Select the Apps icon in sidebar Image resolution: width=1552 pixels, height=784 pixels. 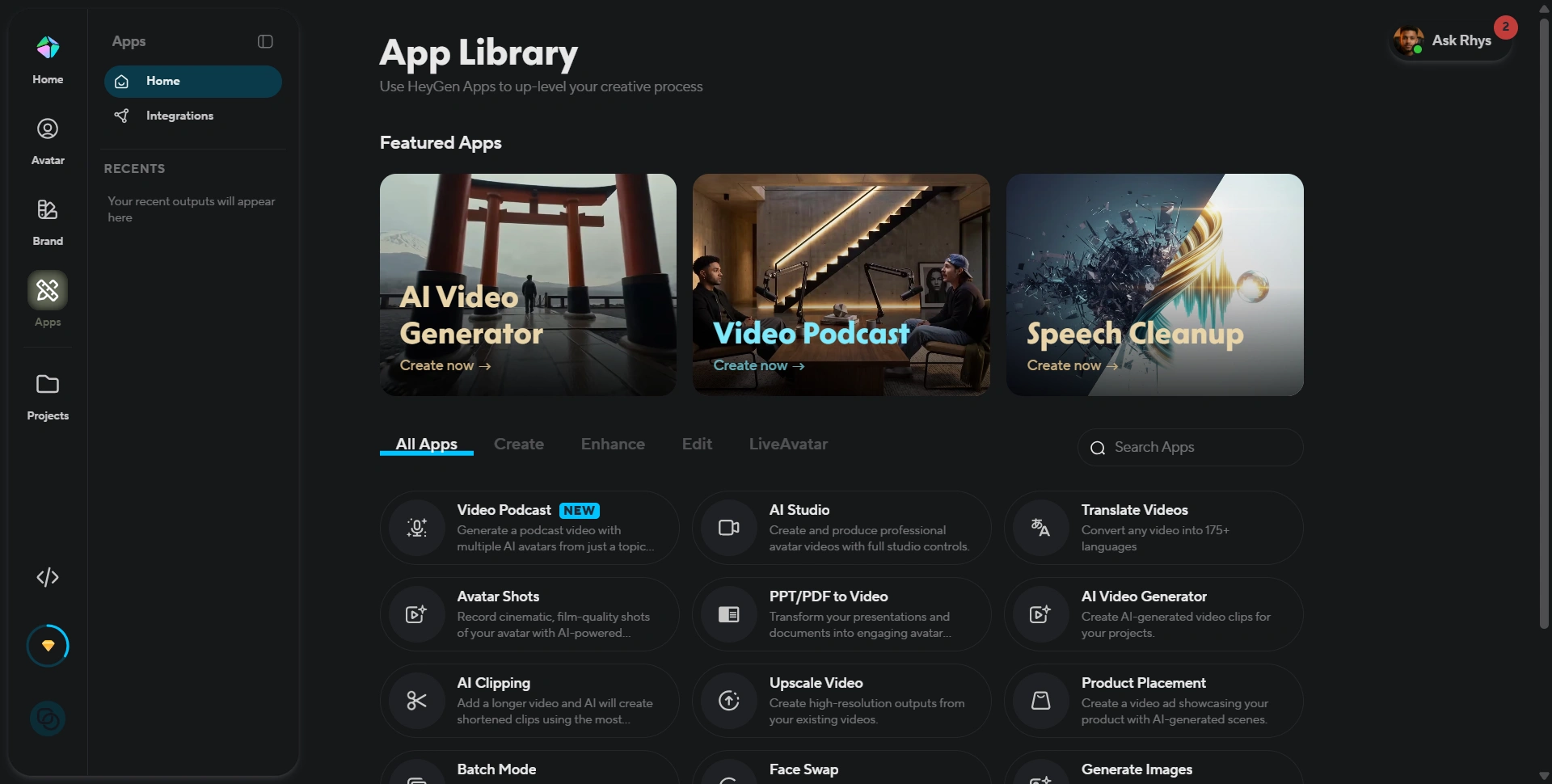48,290
